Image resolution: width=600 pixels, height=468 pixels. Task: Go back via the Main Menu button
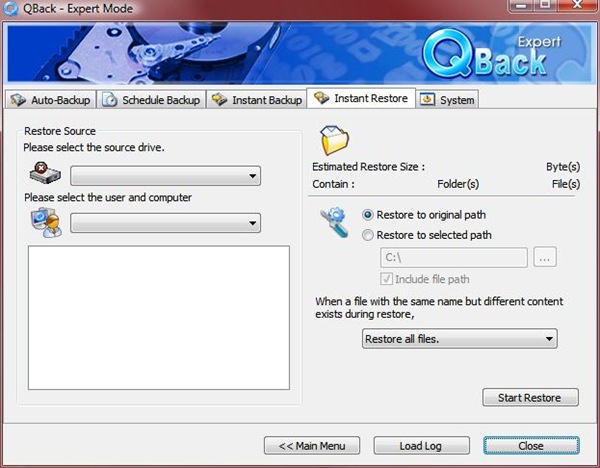311,445
